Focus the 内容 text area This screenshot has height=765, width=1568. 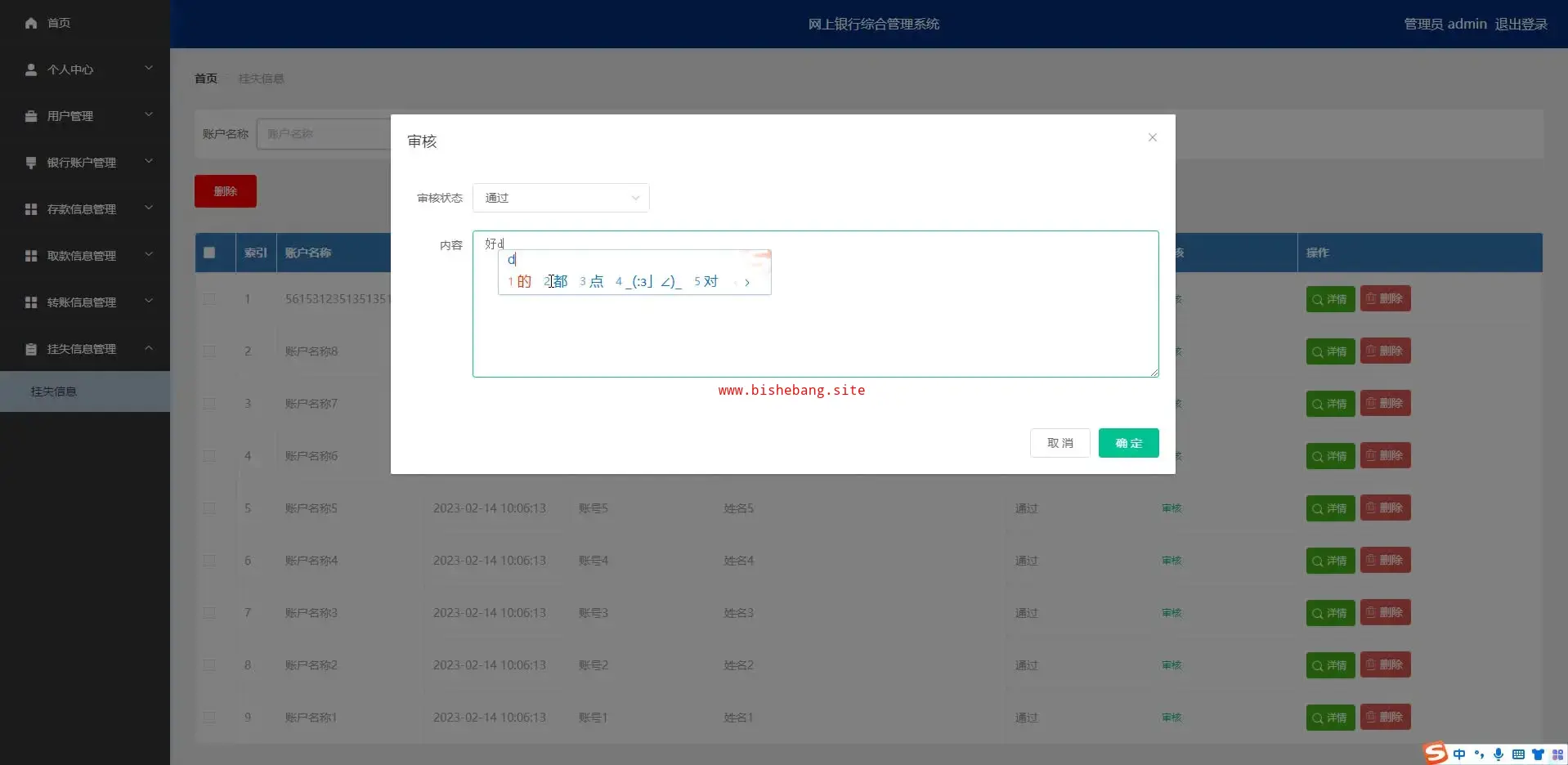(x=816, y=304)
